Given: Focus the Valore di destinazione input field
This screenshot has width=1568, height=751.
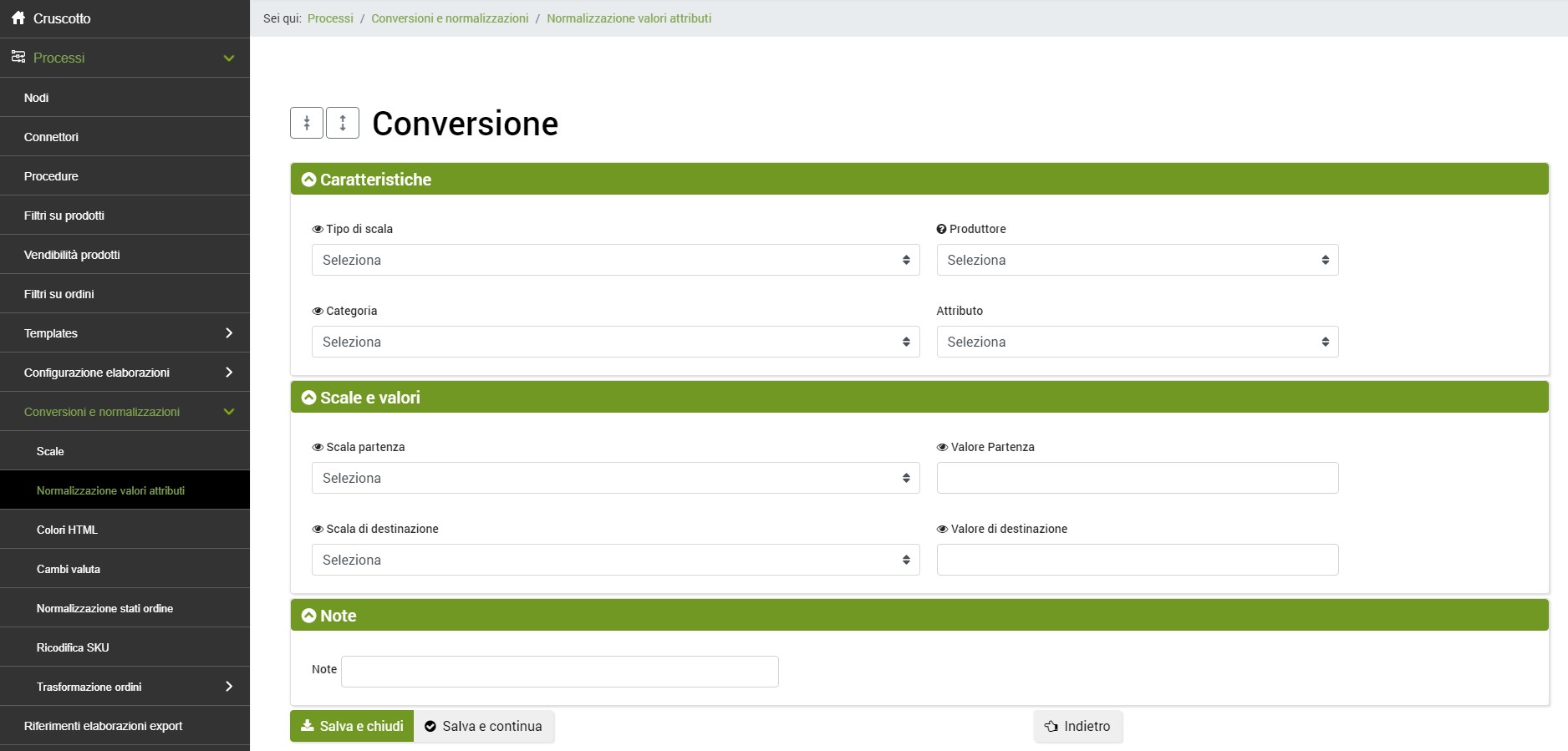Looking at the screenshot, I should pos(1137,560).
